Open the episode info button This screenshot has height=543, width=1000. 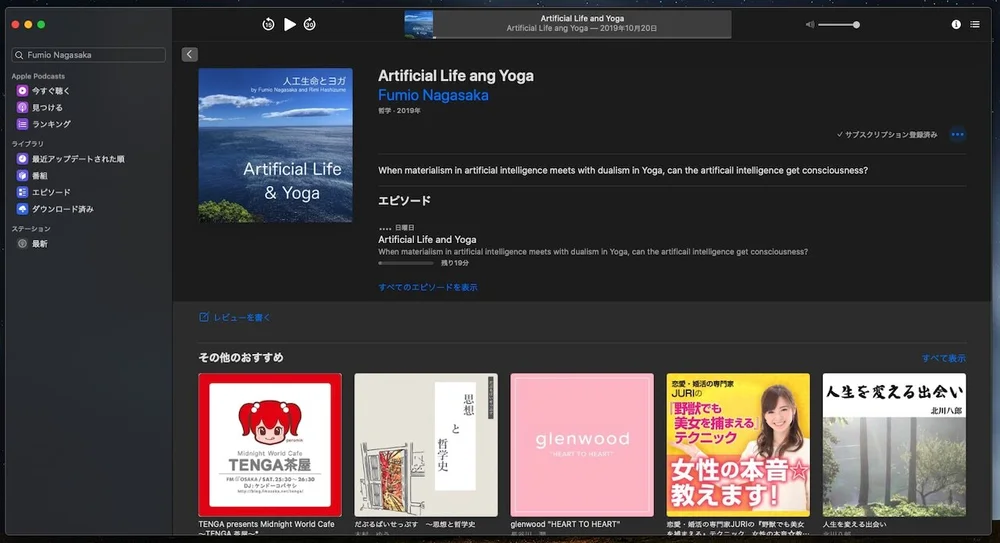[x=956, y=24]
